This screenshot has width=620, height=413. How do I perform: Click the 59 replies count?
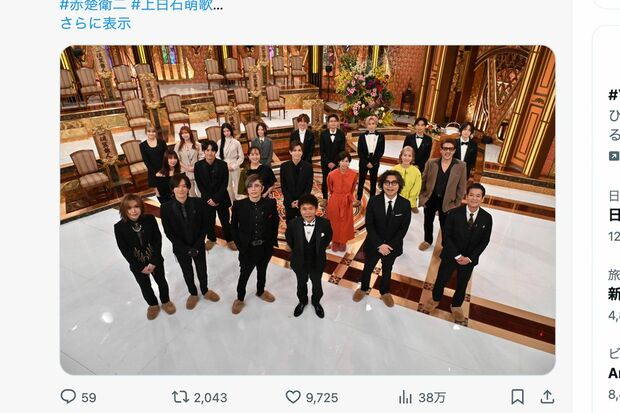coord(89,398)
